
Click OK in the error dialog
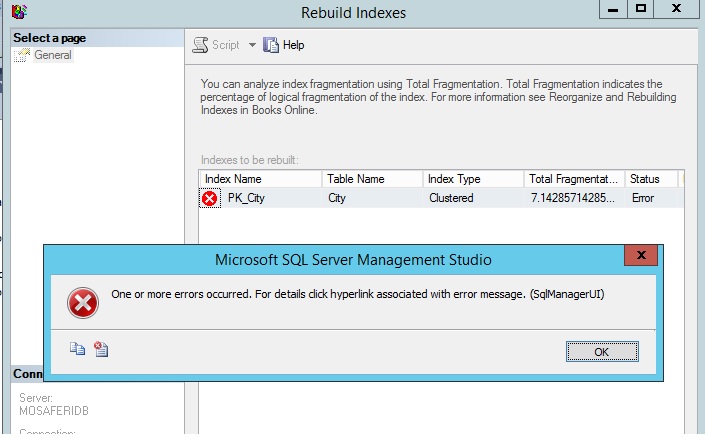(602, 352)
